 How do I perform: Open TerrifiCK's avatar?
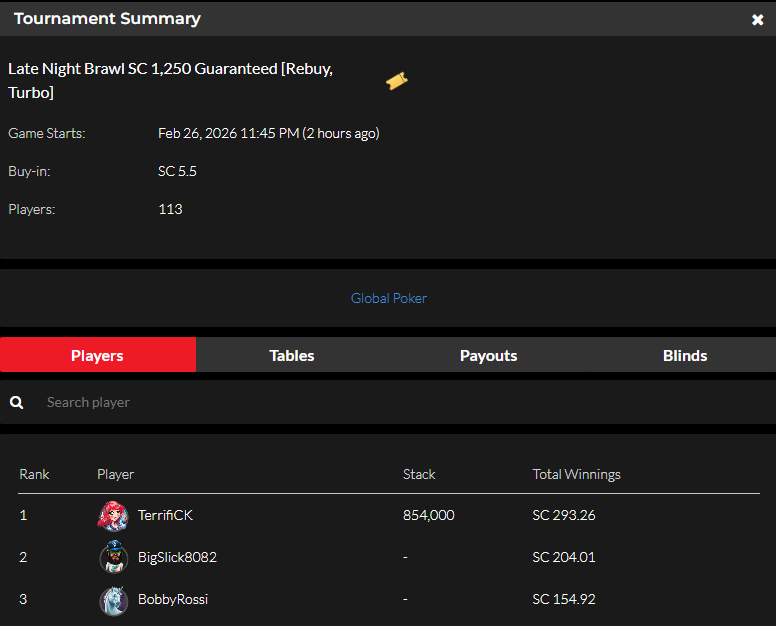(x=113, y=516)
